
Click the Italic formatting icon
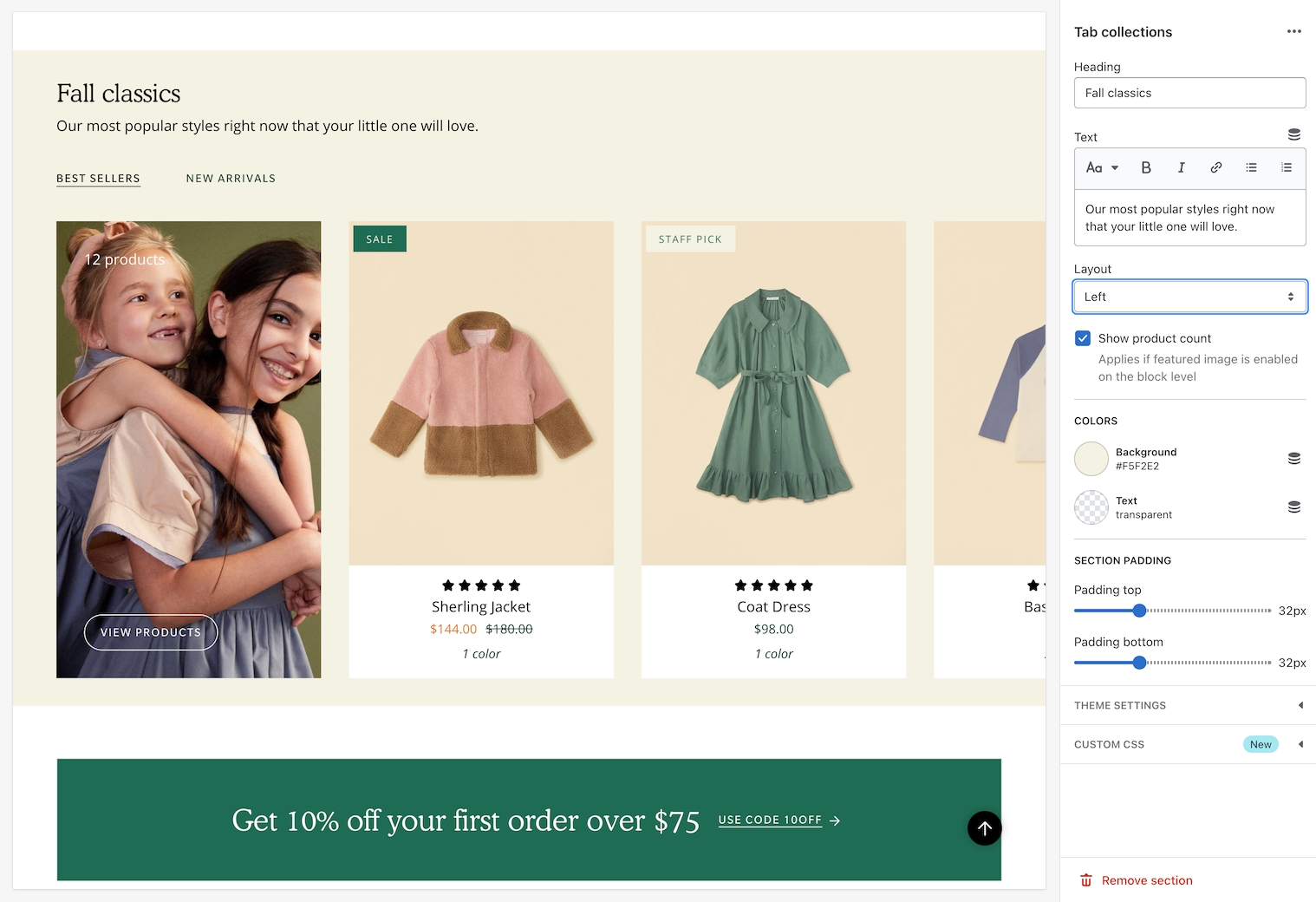1181,168
